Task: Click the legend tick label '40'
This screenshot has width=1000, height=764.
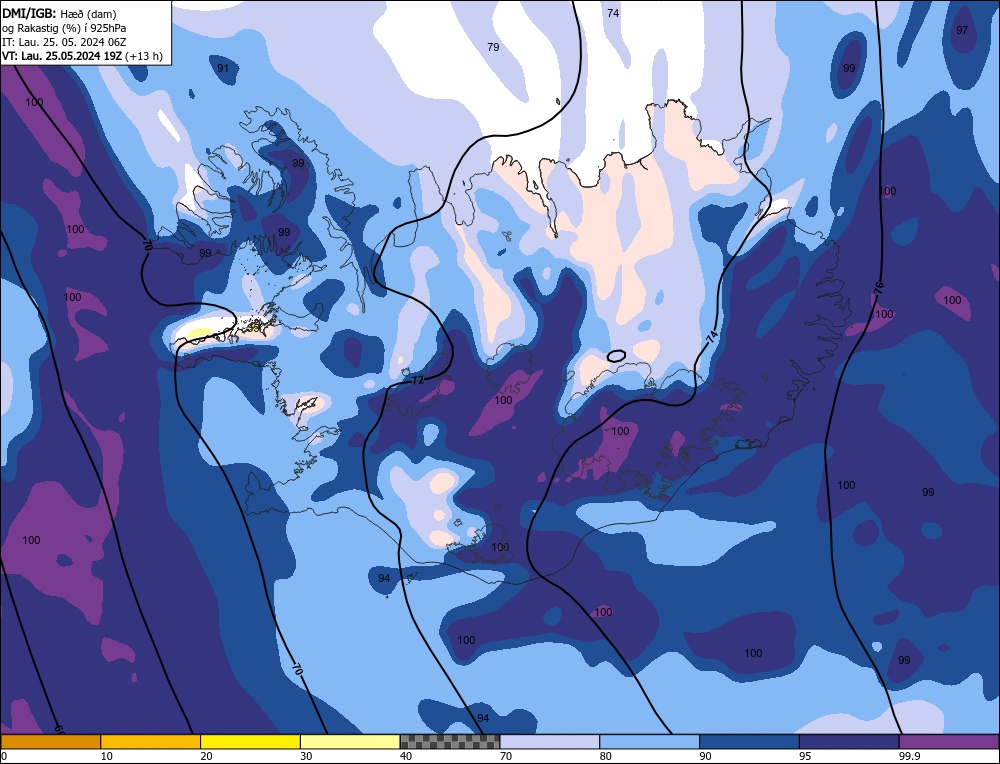Action: [406, 756]
